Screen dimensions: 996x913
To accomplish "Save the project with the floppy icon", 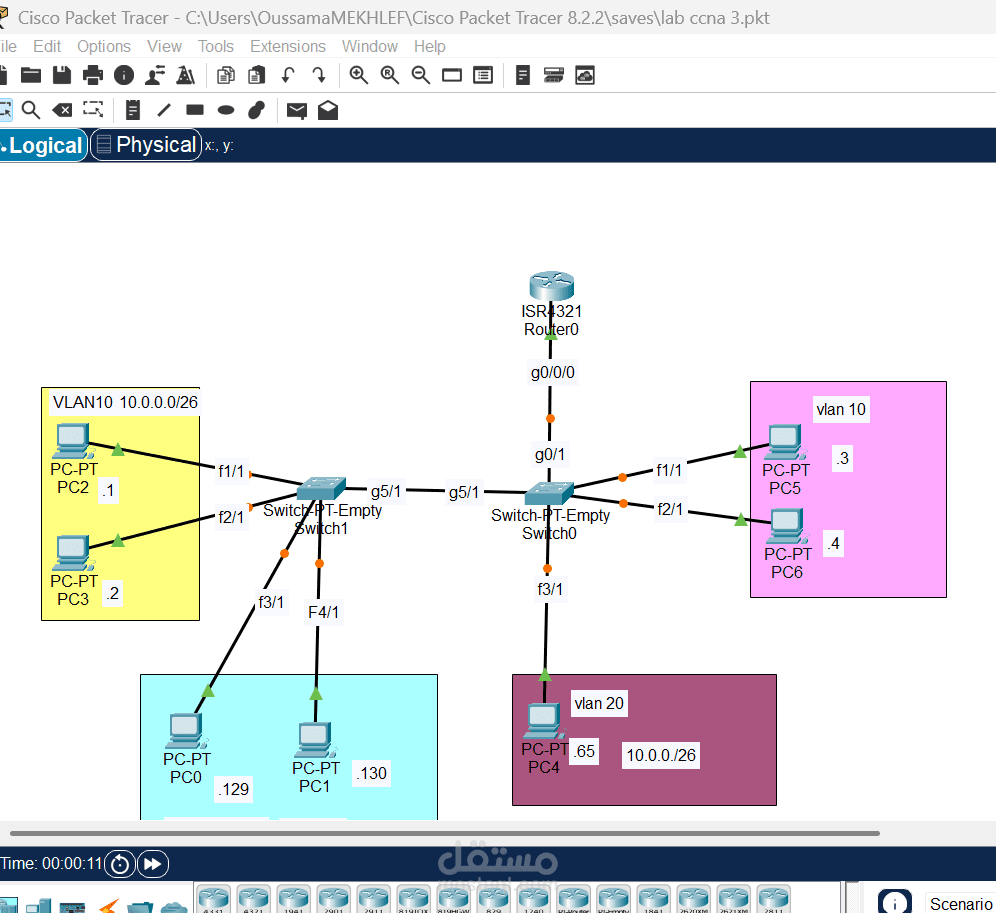I will coord(62,75).
